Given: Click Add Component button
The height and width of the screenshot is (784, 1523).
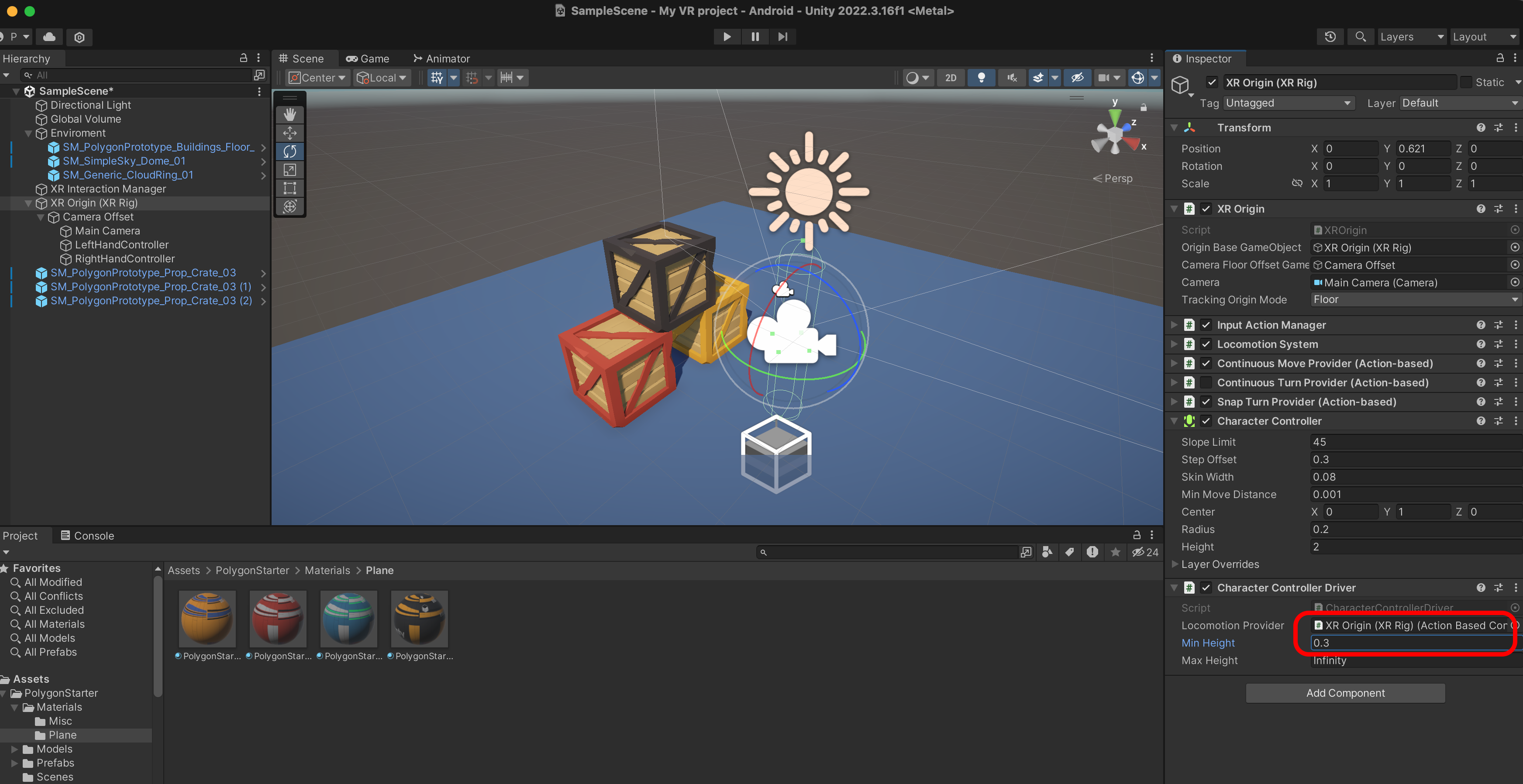Looking at the screenshot, I should 1345,693.
